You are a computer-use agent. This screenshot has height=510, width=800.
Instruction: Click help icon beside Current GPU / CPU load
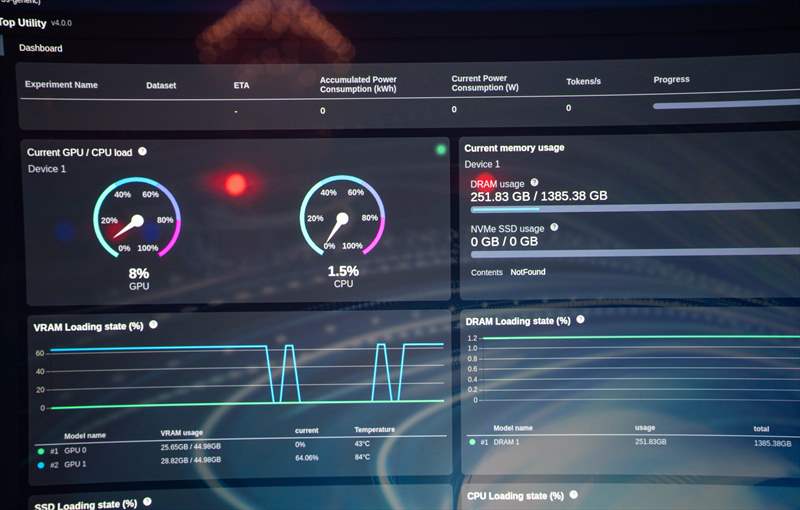click(142, 151)
